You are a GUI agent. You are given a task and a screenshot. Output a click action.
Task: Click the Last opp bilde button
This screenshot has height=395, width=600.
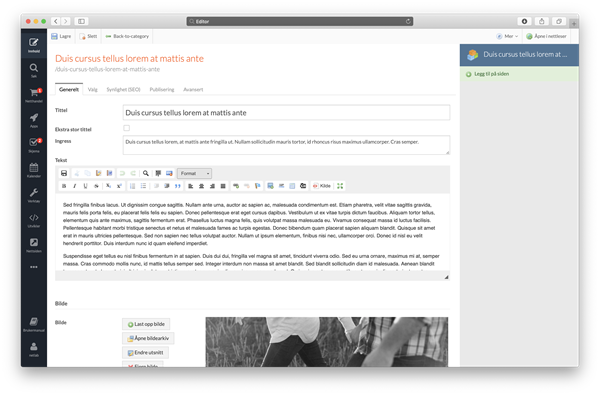[x=146, y=324]
